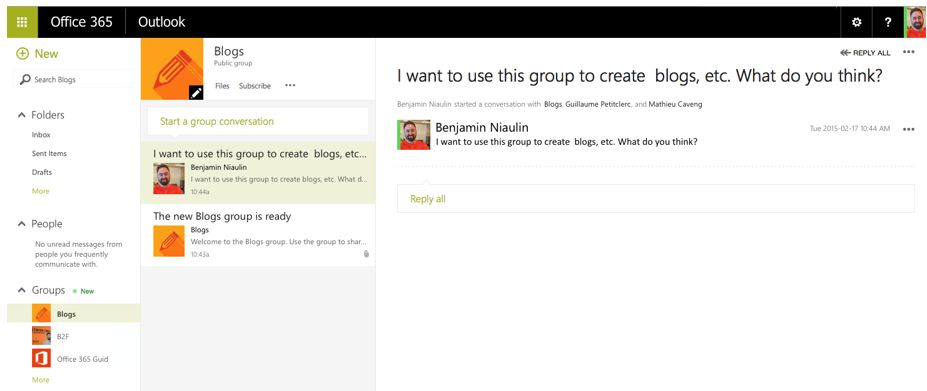Viewport: 927px width, 391px height.
Task: Click the Blogs group icon in sidebar
Action: 41,314
